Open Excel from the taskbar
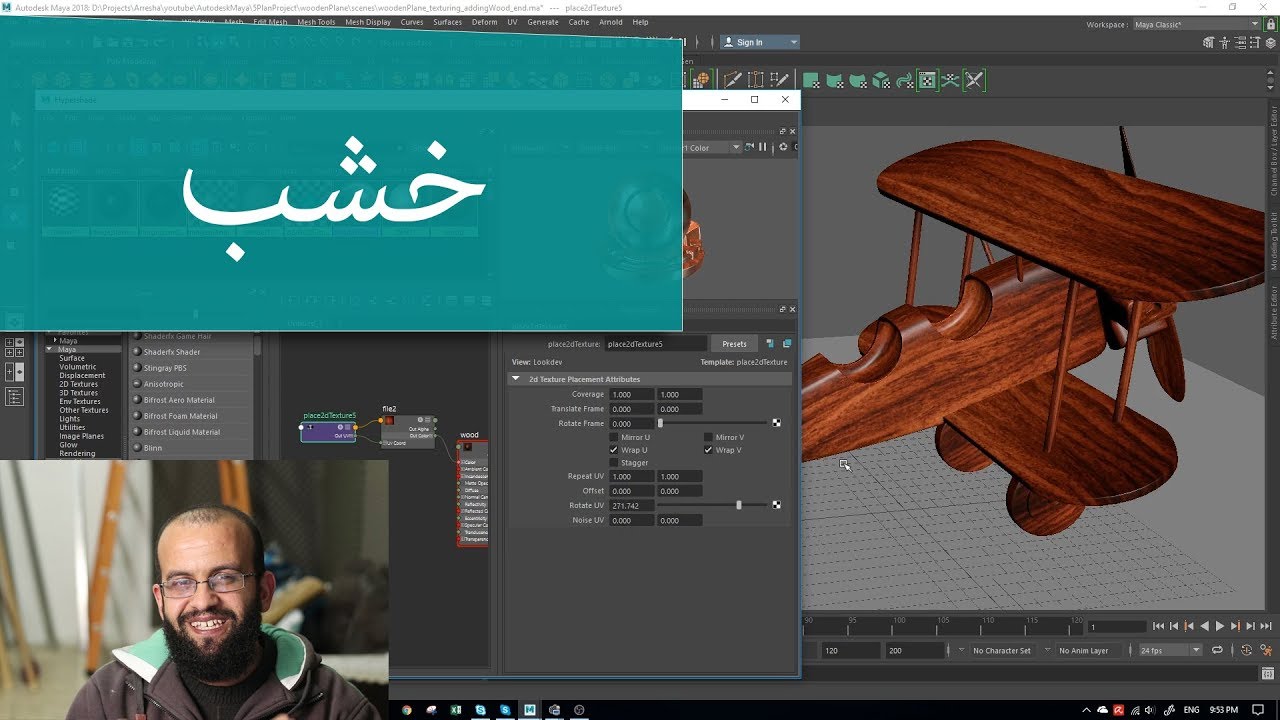 [x=456, y=710]
